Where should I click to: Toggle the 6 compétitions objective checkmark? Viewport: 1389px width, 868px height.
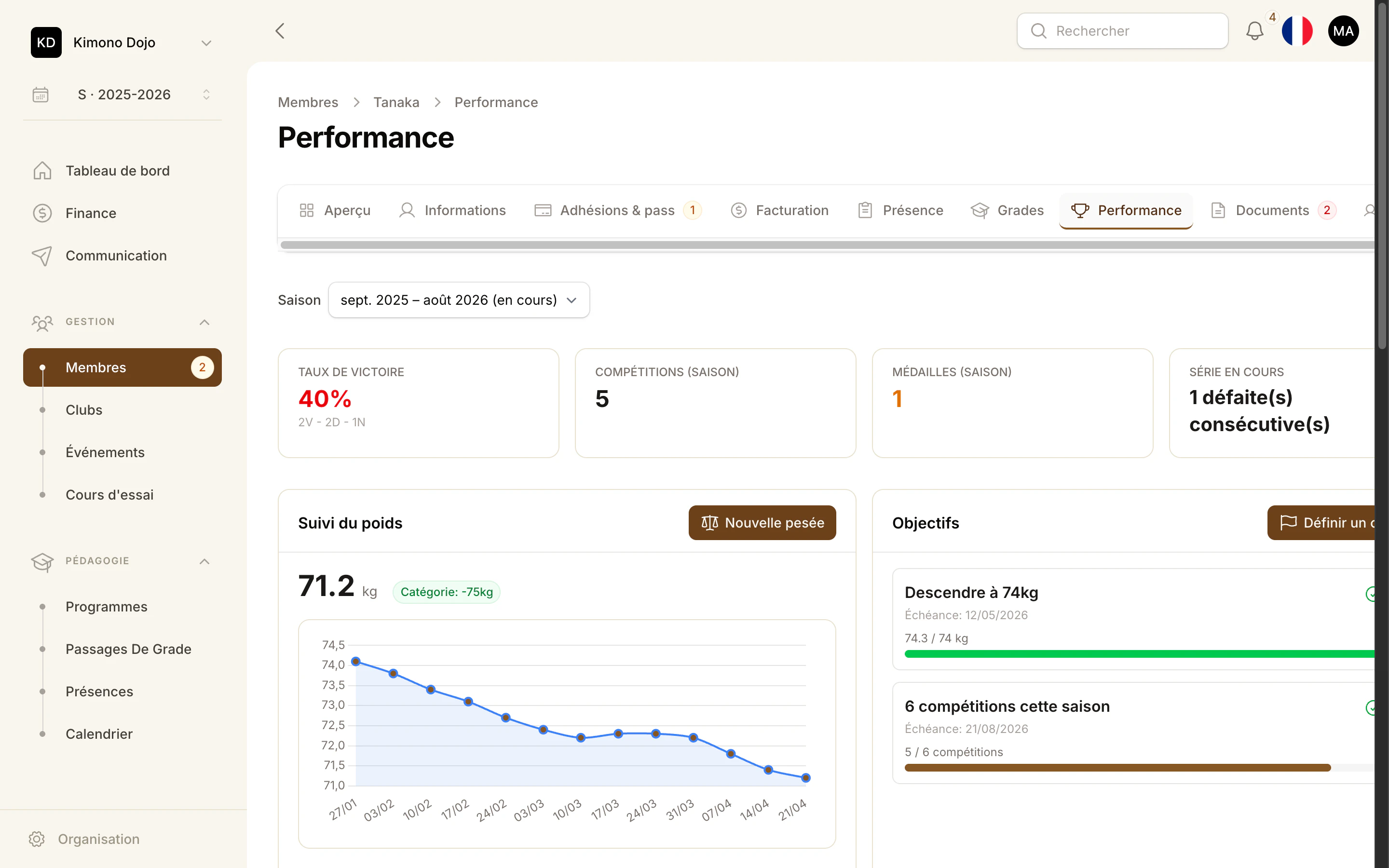coord(1371,707)
